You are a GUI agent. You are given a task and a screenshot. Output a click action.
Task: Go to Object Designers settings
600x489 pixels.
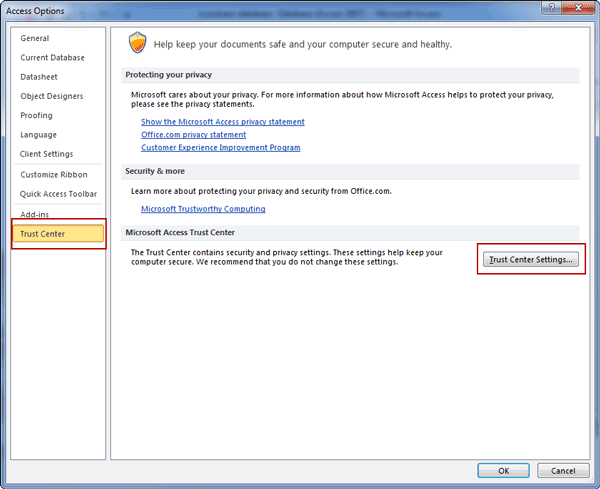[52, 96]
